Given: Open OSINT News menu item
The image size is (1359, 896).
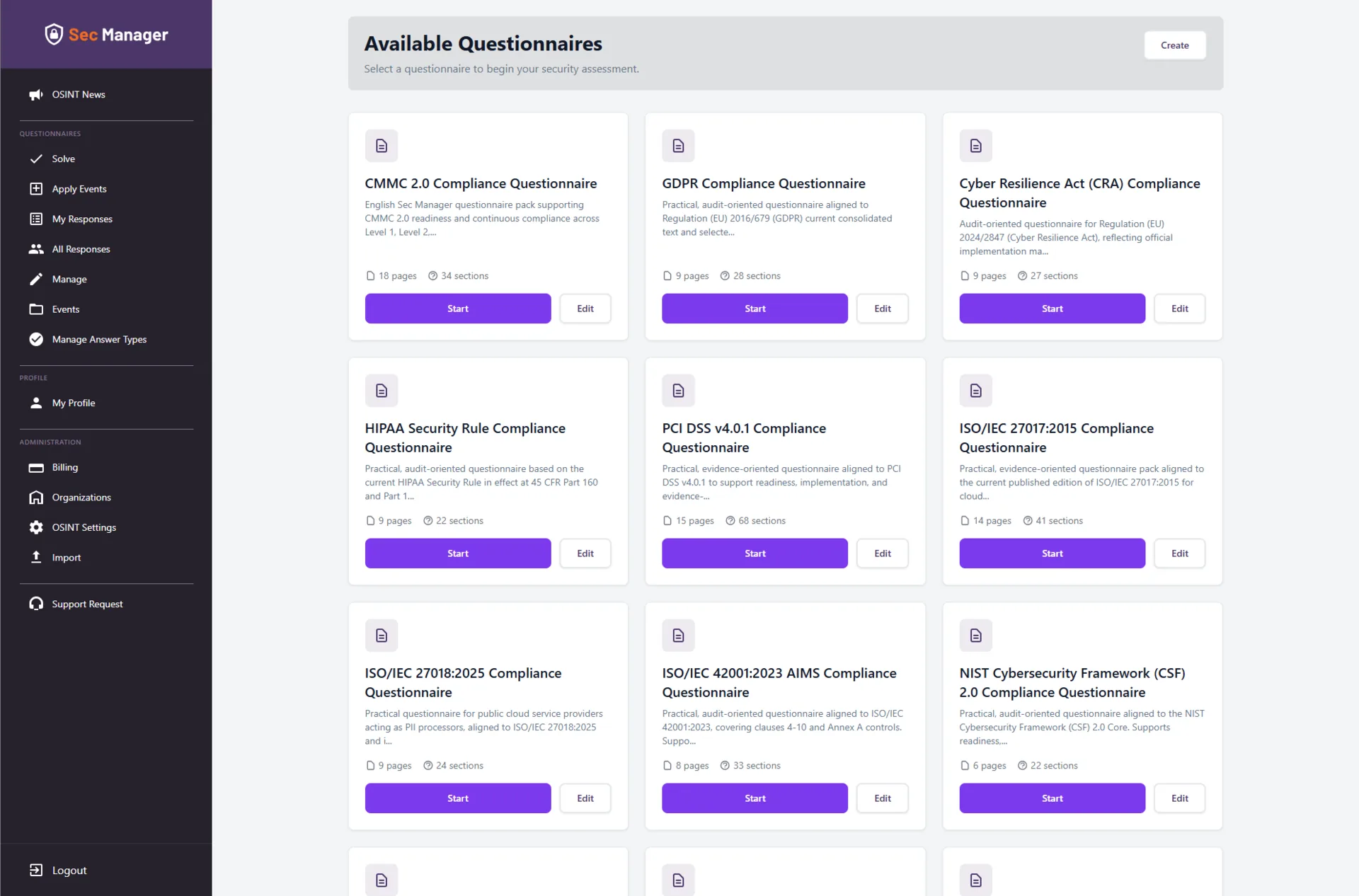Looking at the screenshot, I should click(x=106, y=95).
